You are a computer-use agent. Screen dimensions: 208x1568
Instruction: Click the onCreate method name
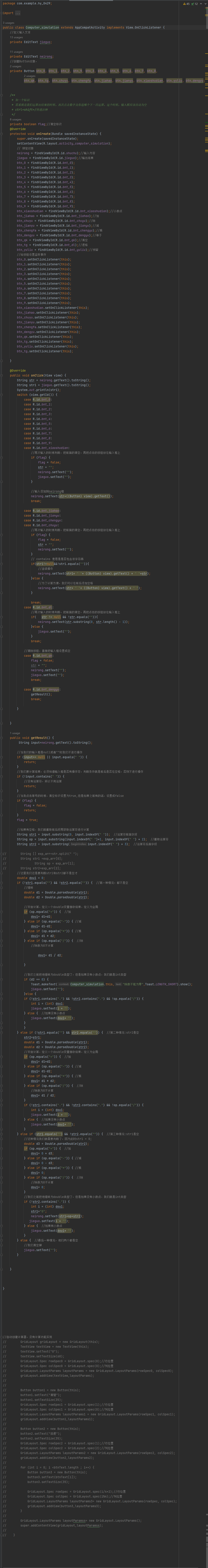click(43, 134)
